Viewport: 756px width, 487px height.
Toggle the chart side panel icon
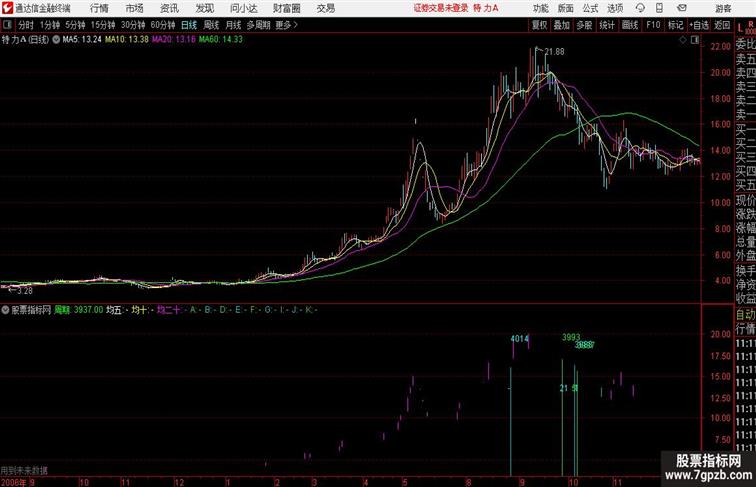pyautogui.click(x=695, y=41)
